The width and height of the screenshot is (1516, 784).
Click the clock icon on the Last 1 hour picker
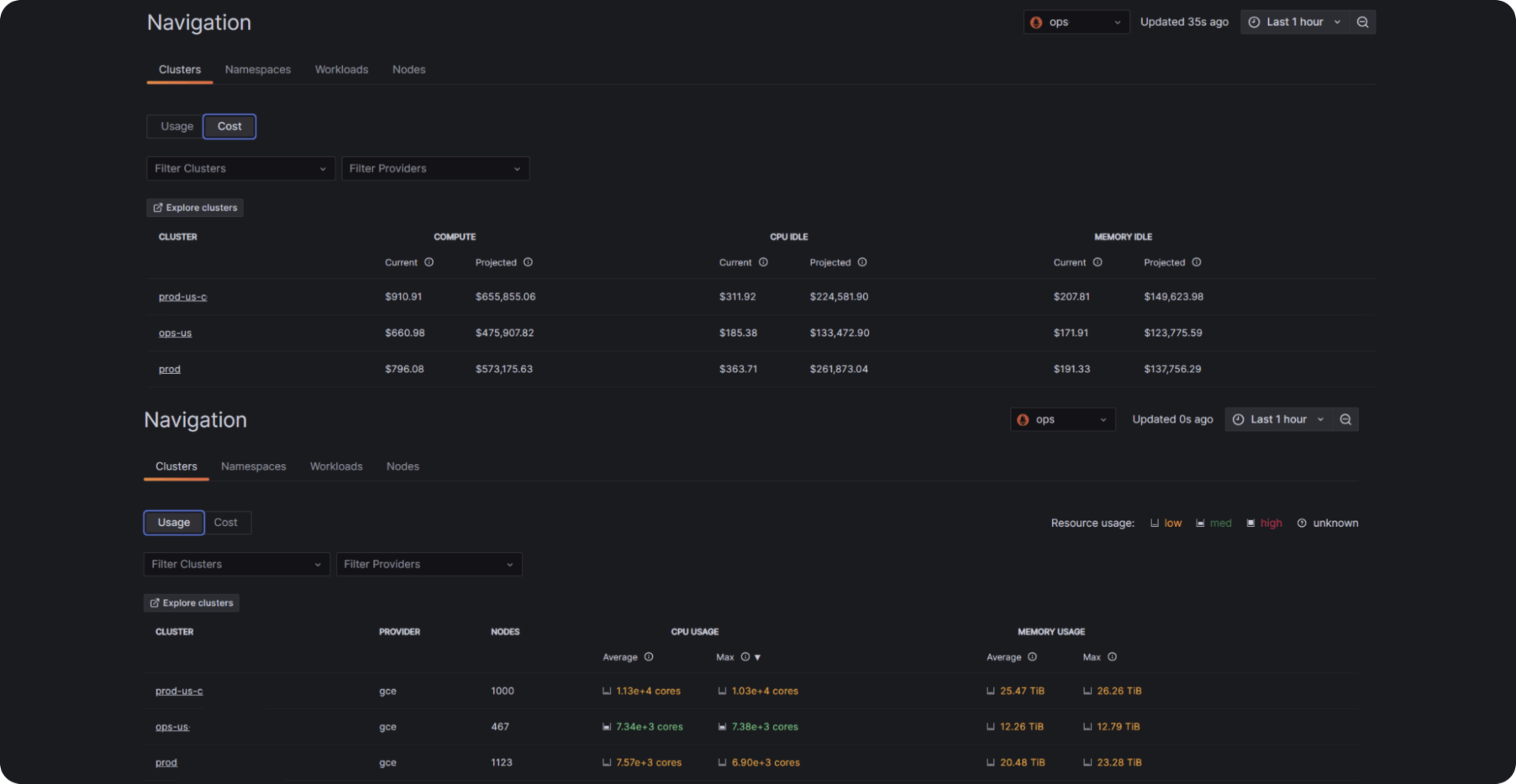(1253, 21)
